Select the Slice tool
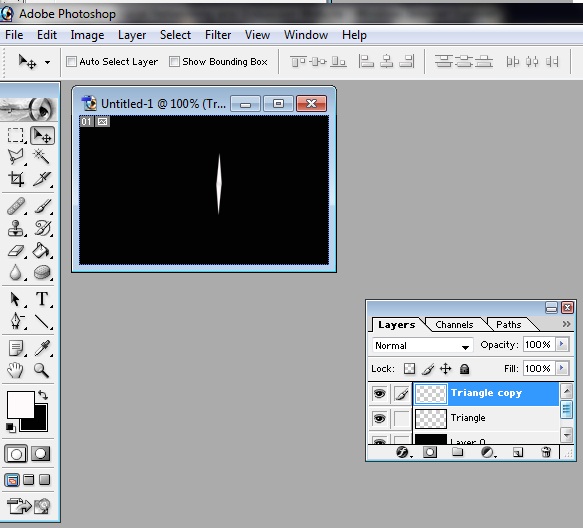 [x=41, y=179]
